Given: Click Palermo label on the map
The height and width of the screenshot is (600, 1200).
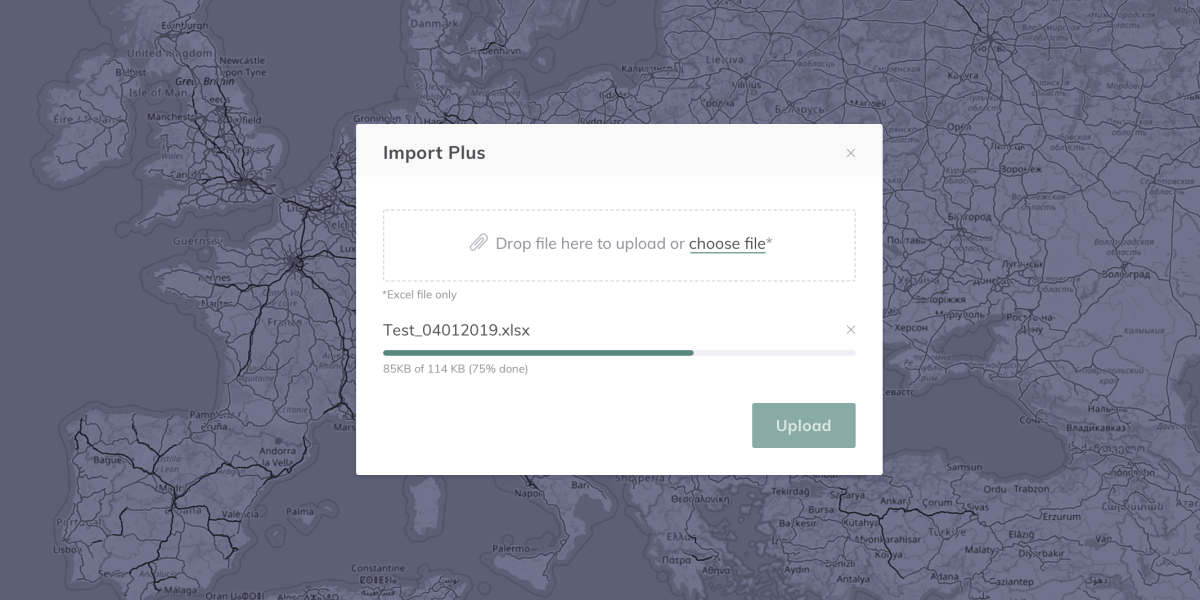Looking at the screenshot, I should click(510, 548).
